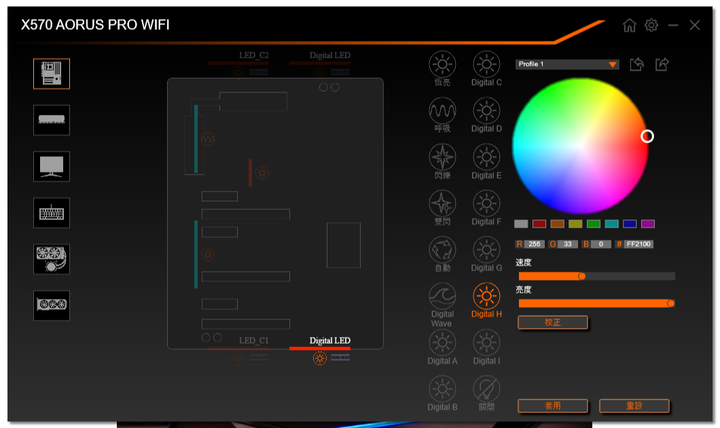Open settings gear icon
This screenshot has width=720, height=428.
tap(651, 25)
